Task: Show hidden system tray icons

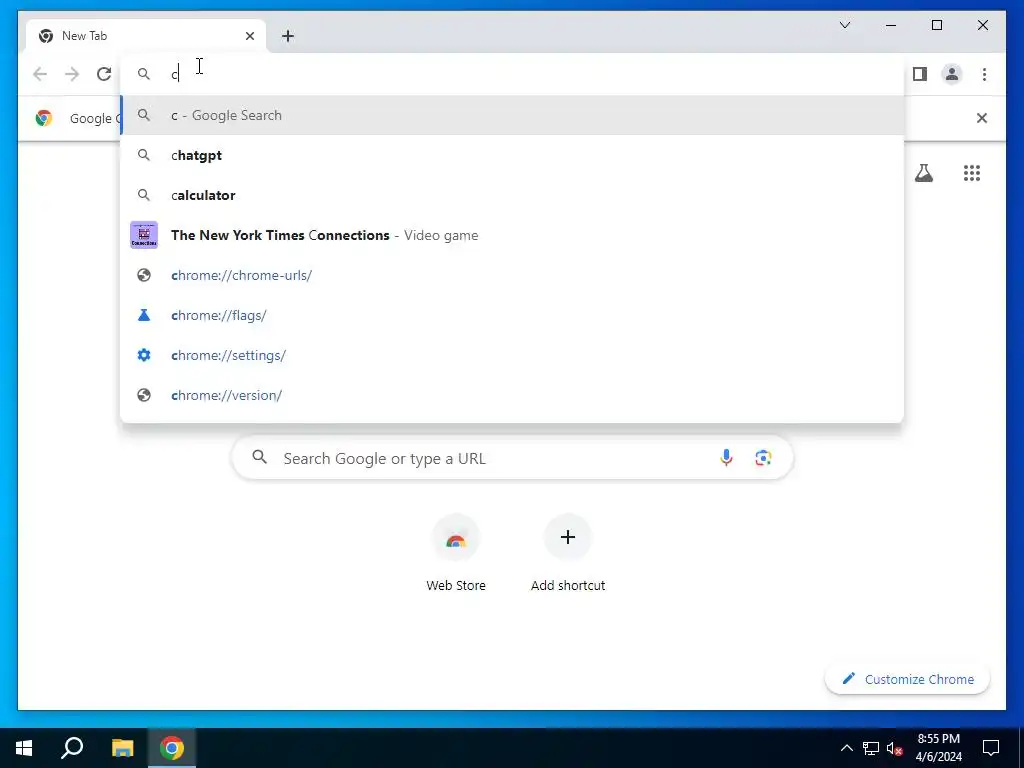Action: tap(846, 748)
